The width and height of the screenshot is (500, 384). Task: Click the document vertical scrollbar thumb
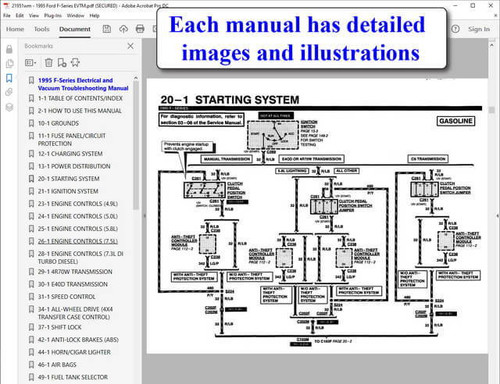pos(491,110)
